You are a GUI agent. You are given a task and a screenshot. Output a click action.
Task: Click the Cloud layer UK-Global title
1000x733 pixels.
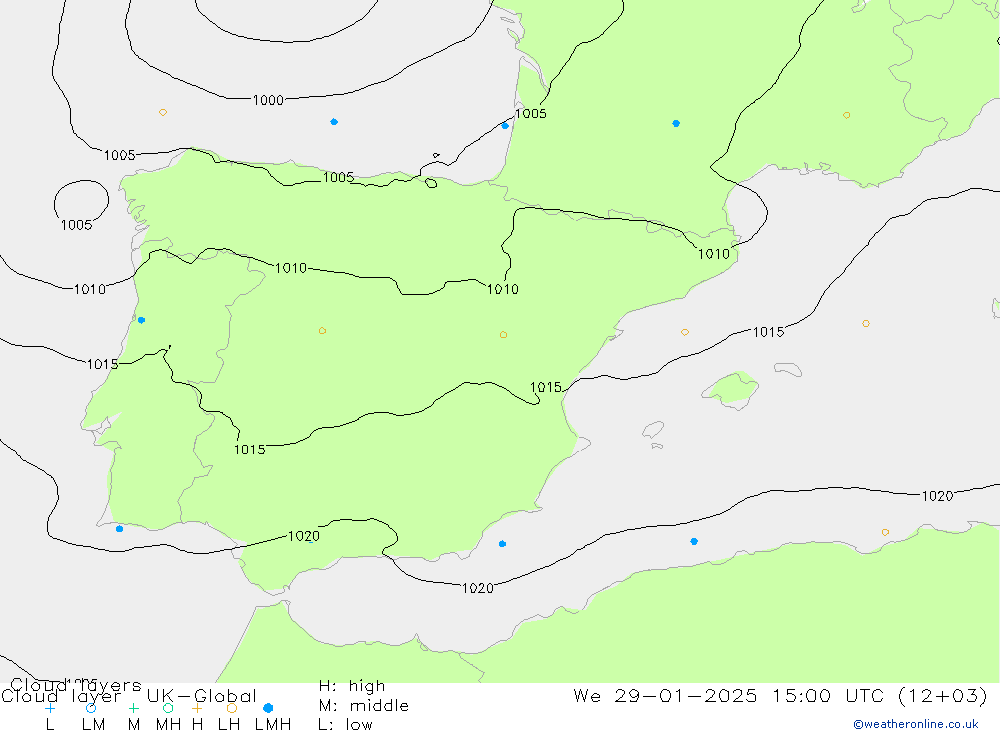tap(129, 695)
